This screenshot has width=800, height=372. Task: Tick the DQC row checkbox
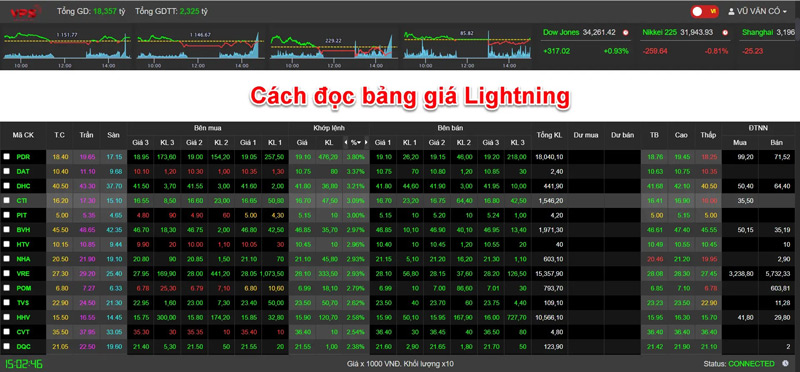(x=7, y=346)
